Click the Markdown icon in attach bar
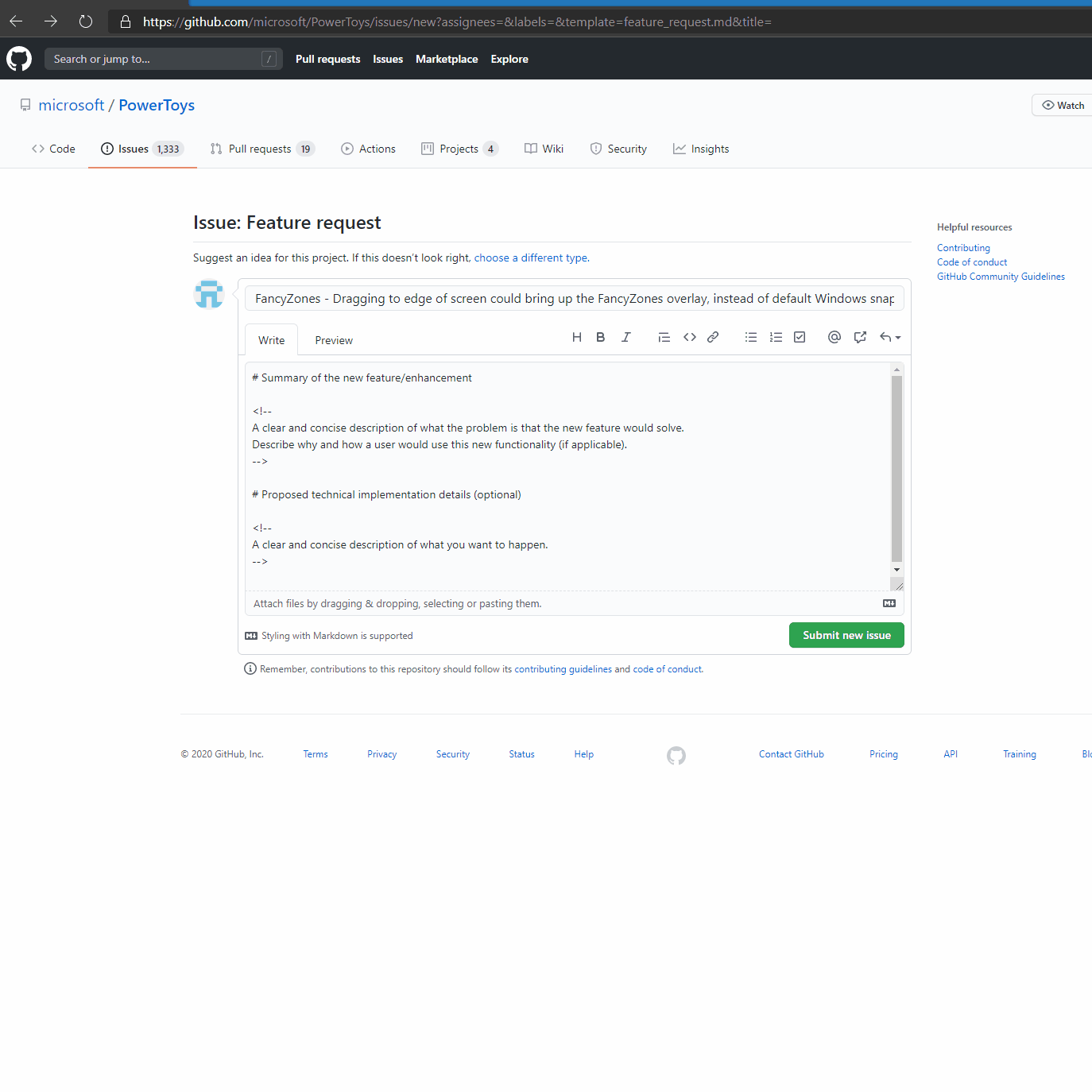 click(x=889, y=603)
